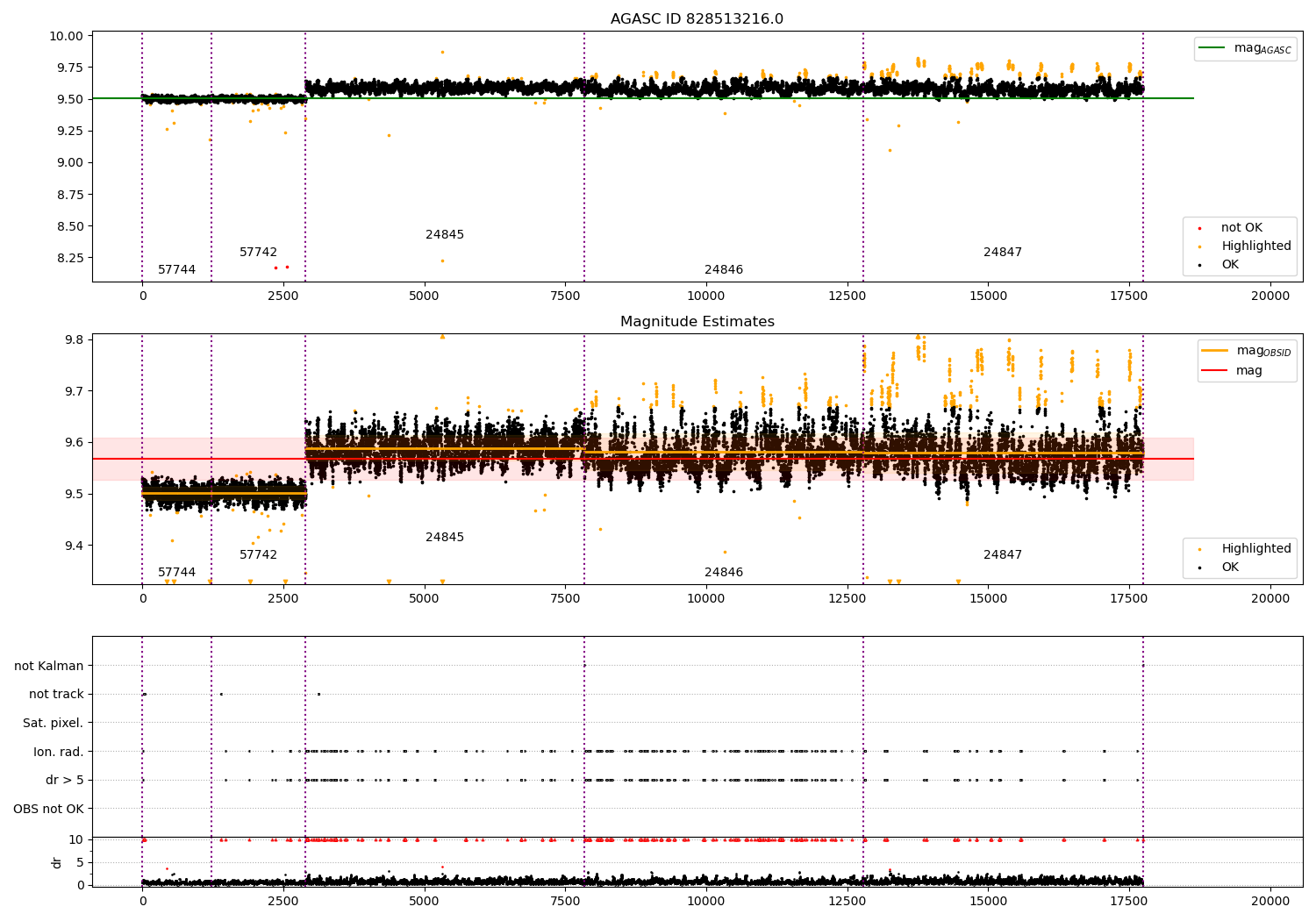Click the 'AGASC ID 828513216.0' title
1316x921 pixels.
pyautogui.click(x=697, y=19)
